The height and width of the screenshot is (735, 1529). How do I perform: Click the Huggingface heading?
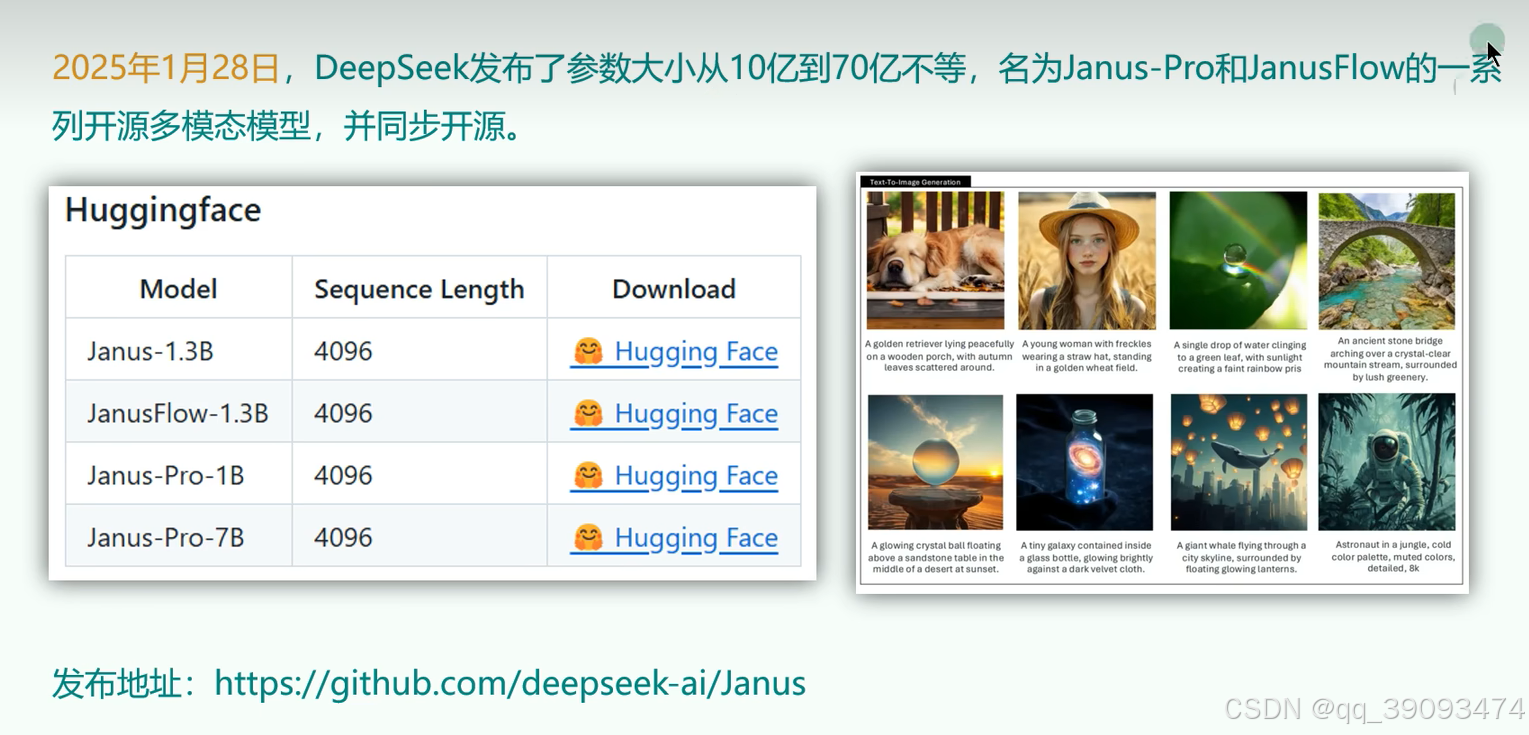coord(163,210)
